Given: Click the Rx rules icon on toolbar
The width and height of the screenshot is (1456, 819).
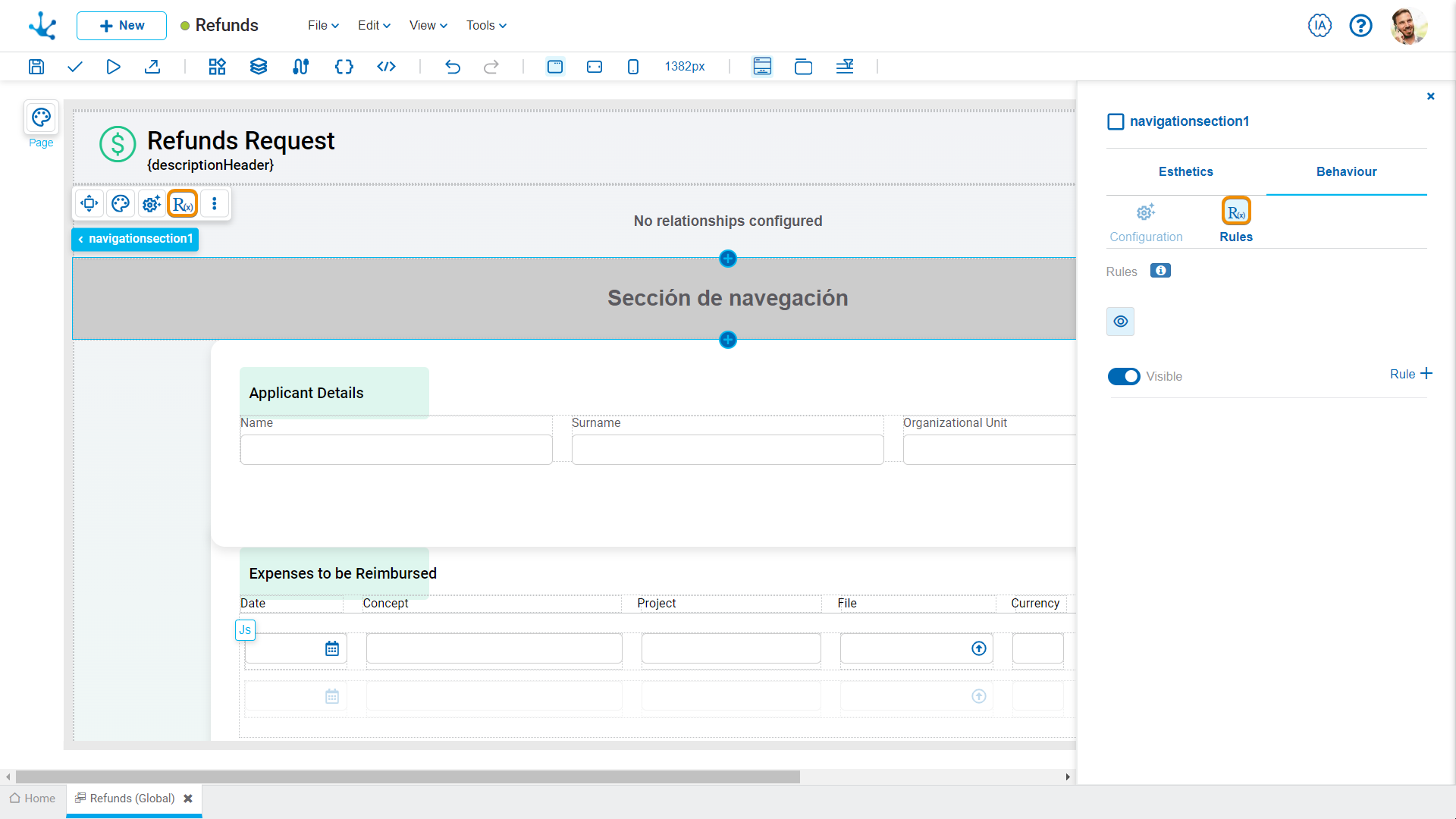Looking at the screenshot, I should click(x=181, y=204).
